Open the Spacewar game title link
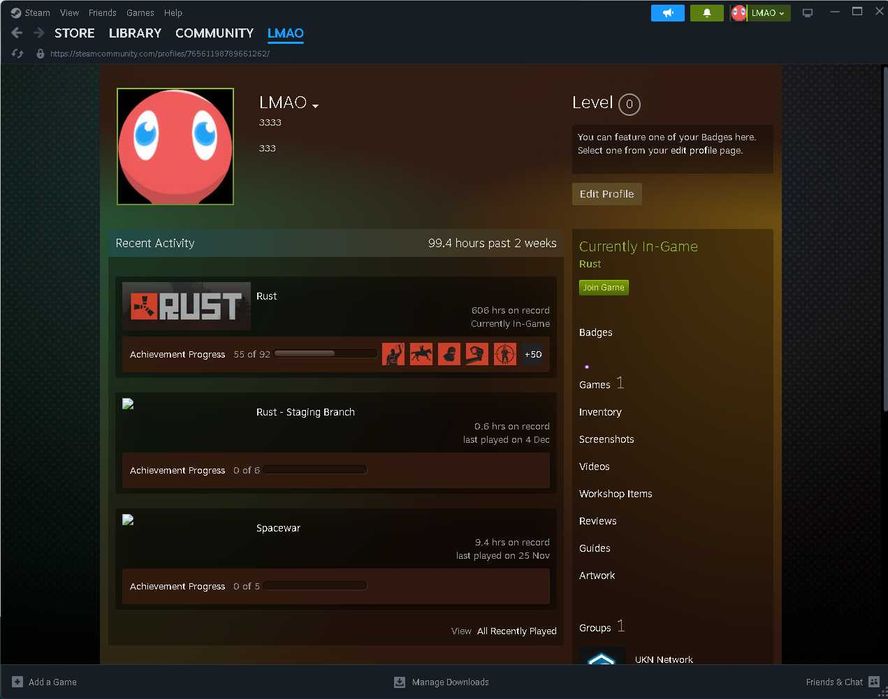Viewport: 888px width, 699px height. click(x=278, y=528)
